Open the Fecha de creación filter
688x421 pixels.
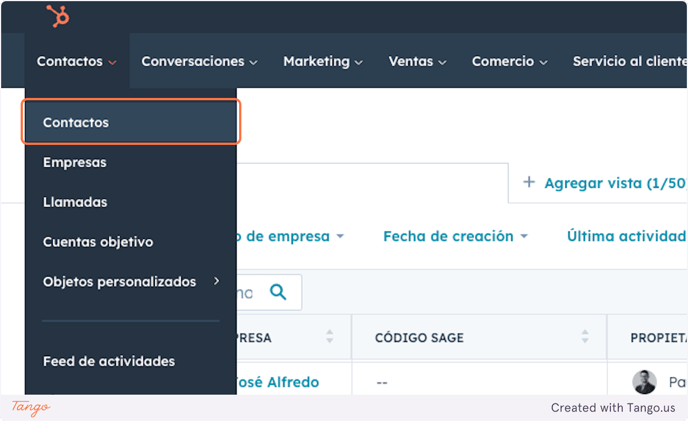point(455,236)
